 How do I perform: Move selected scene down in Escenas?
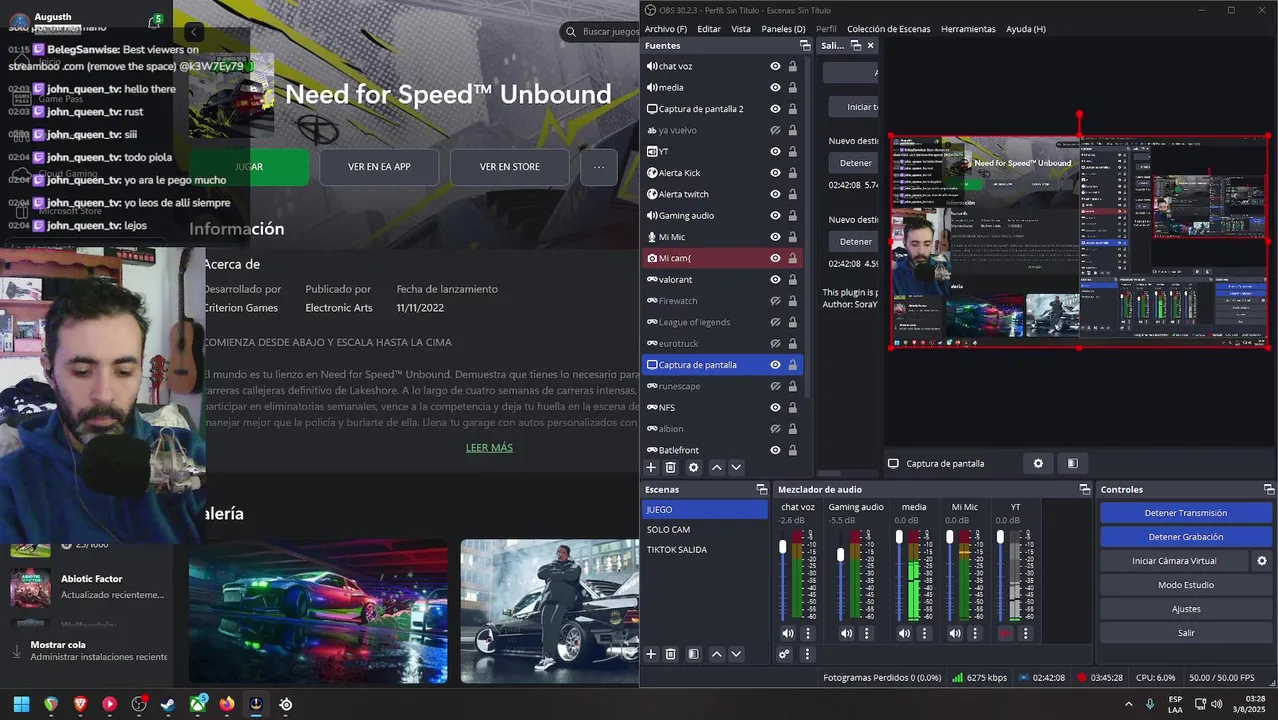tap(736, 654)
